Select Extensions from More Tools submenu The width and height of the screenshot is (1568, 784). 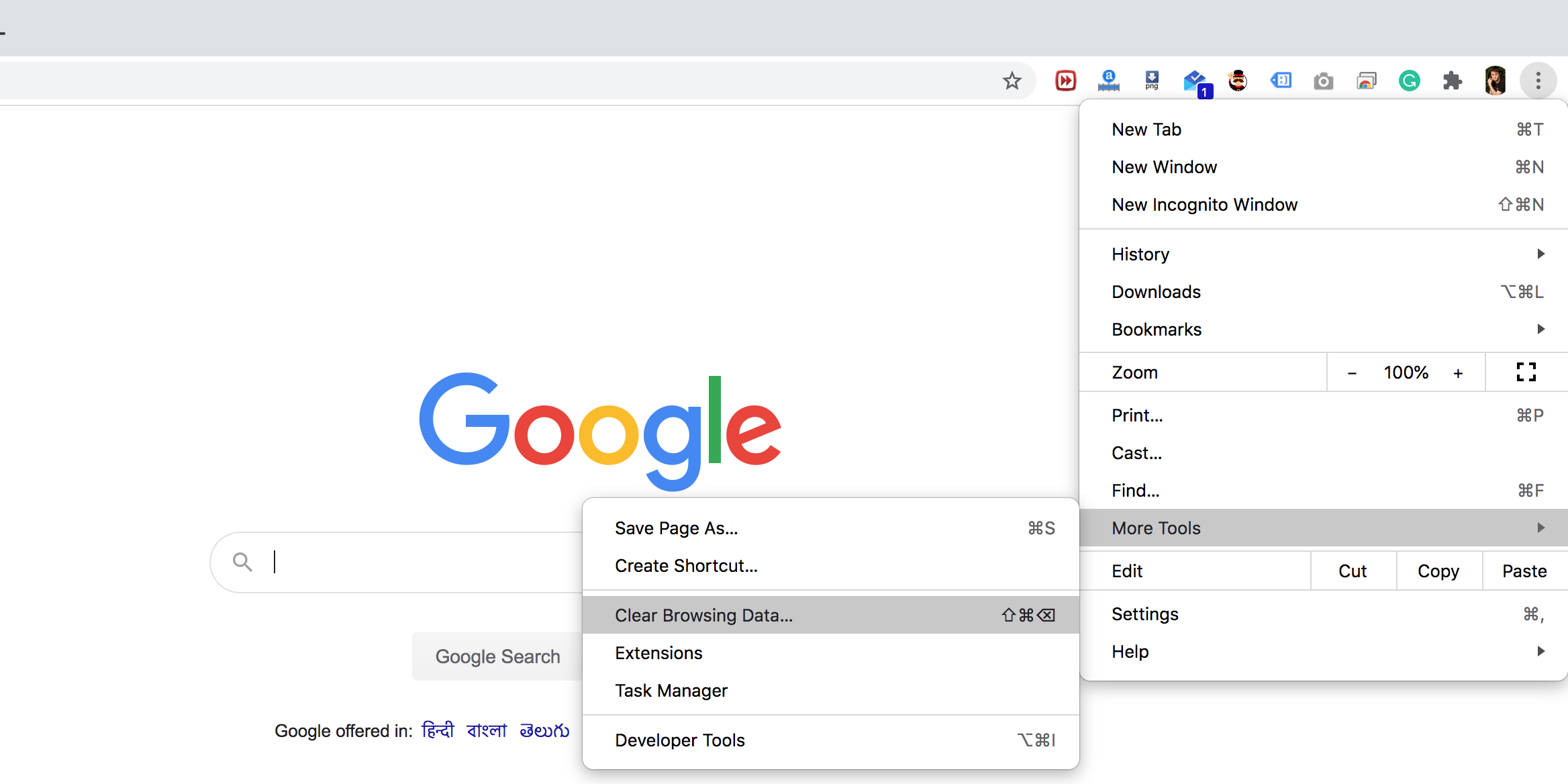coord(658,653)
